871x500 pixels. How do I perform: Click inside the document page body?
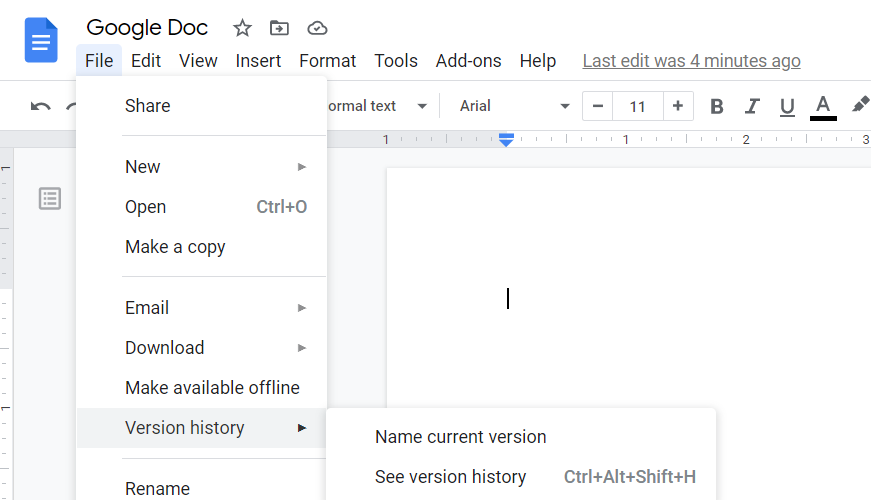click(628, 289)
